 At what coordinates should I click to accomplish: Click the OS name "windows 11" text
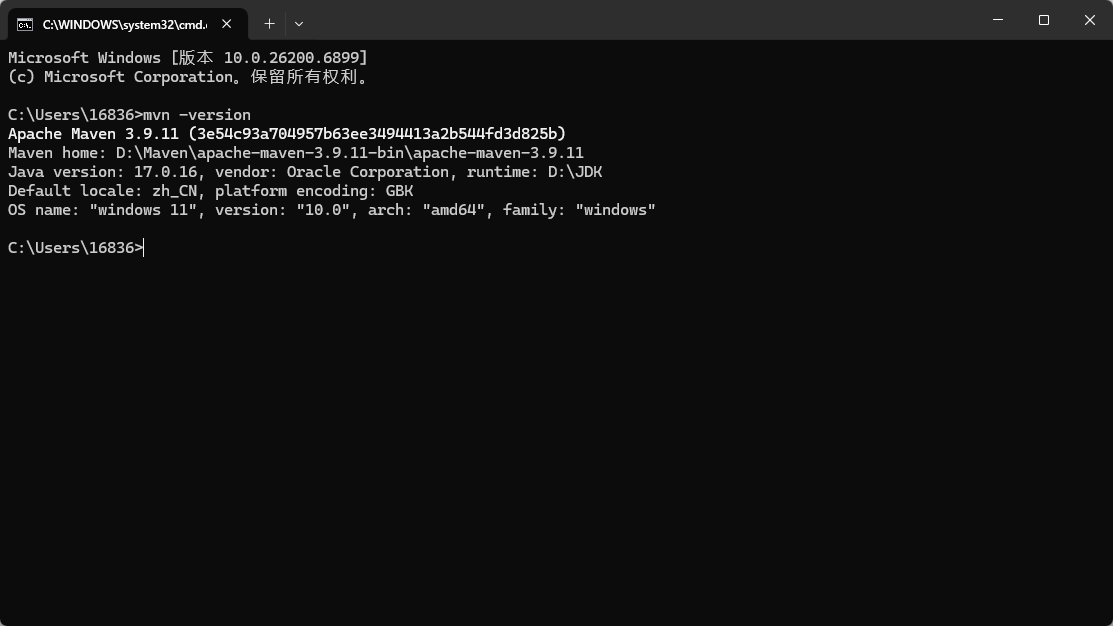point(134,210)
